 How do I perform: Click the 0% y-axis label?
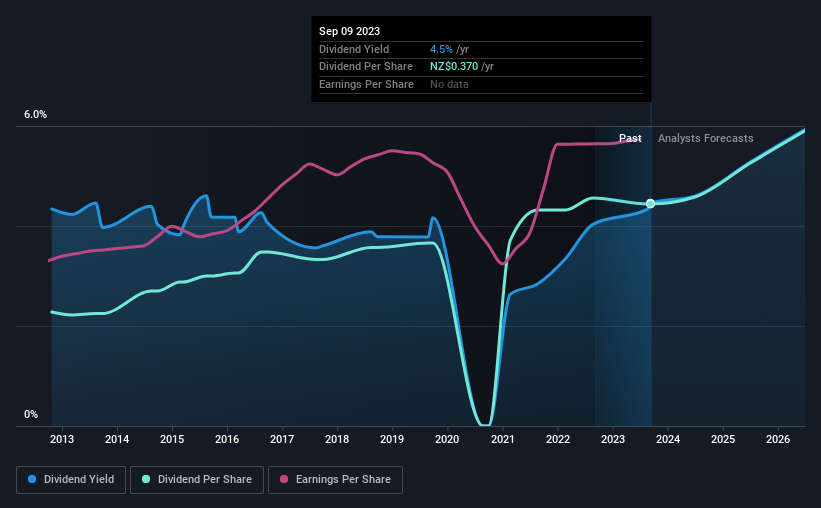[31, 414]
